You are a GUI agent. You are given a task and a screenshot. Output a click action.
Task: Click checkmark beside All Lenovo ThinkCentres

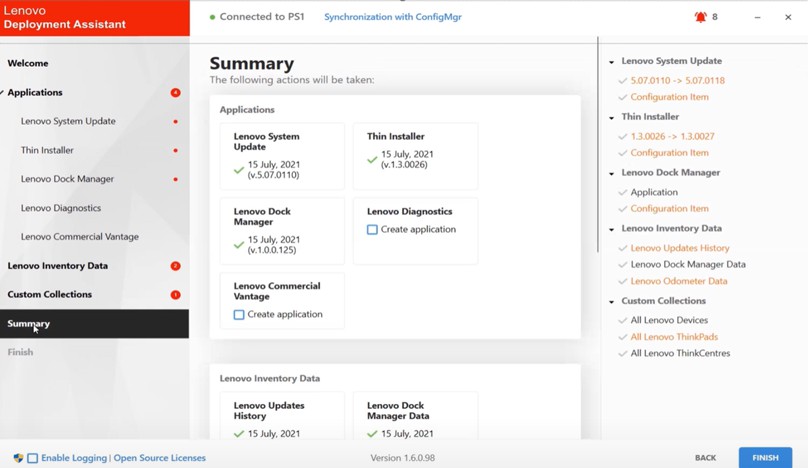coord(622,354)
